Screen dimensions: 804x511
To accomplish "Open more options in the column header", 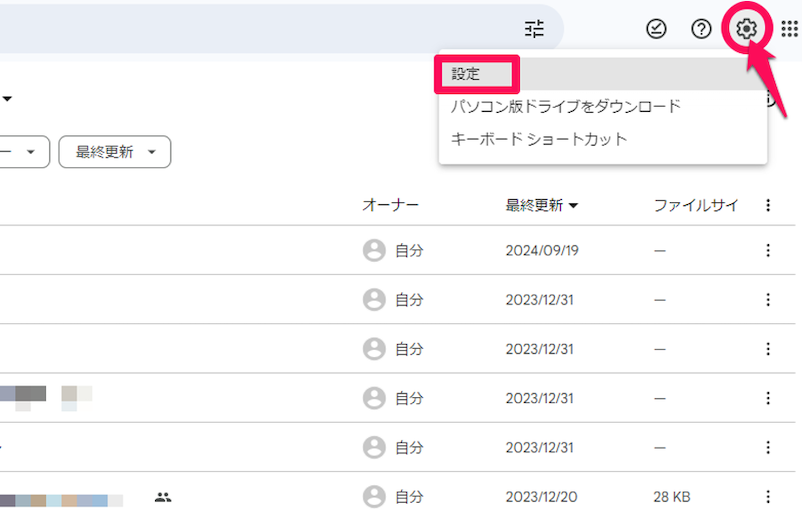I will coord(768,205).
